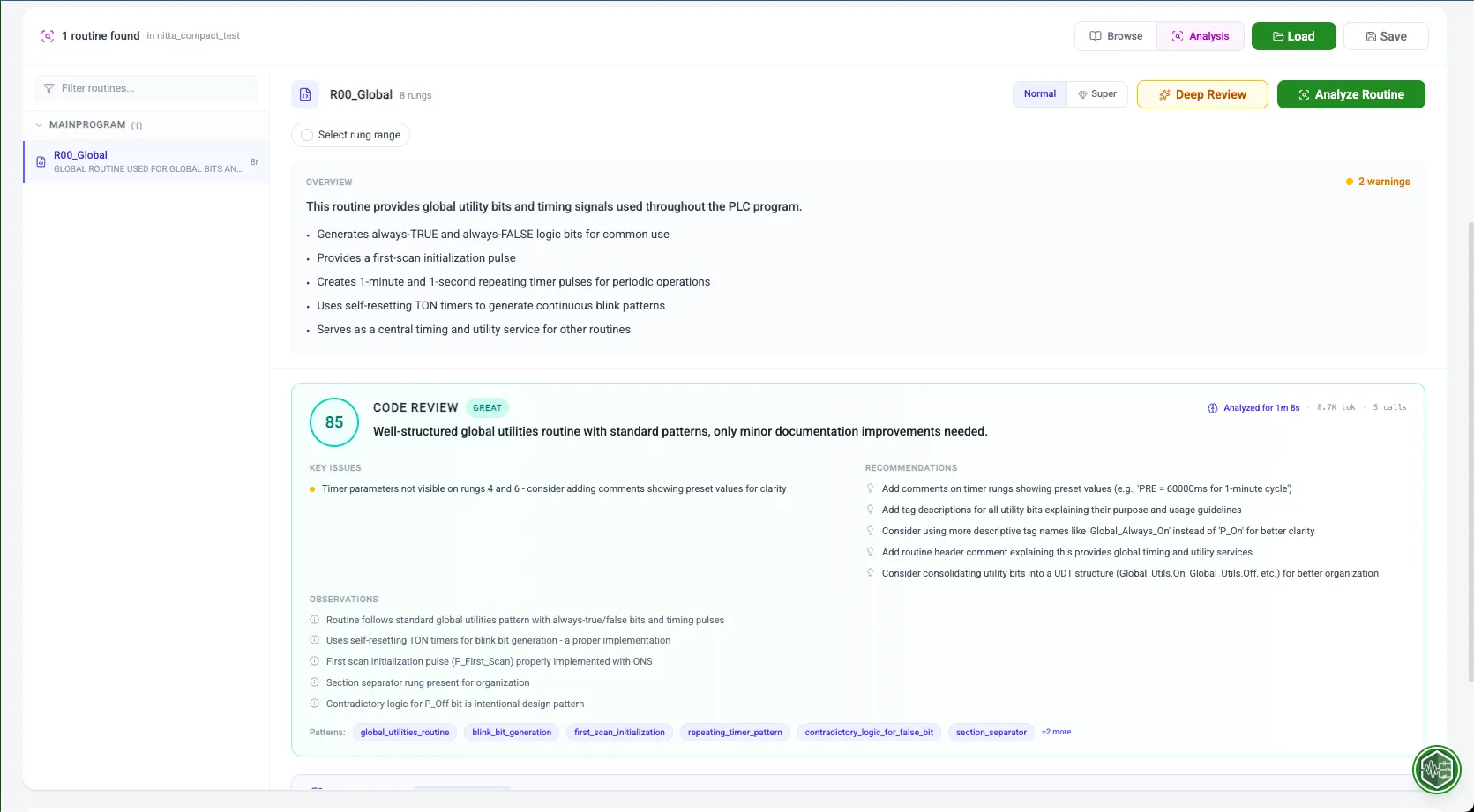Click the repeating_timer_pattern tag
1474x812 pixels.
[735, 733]
